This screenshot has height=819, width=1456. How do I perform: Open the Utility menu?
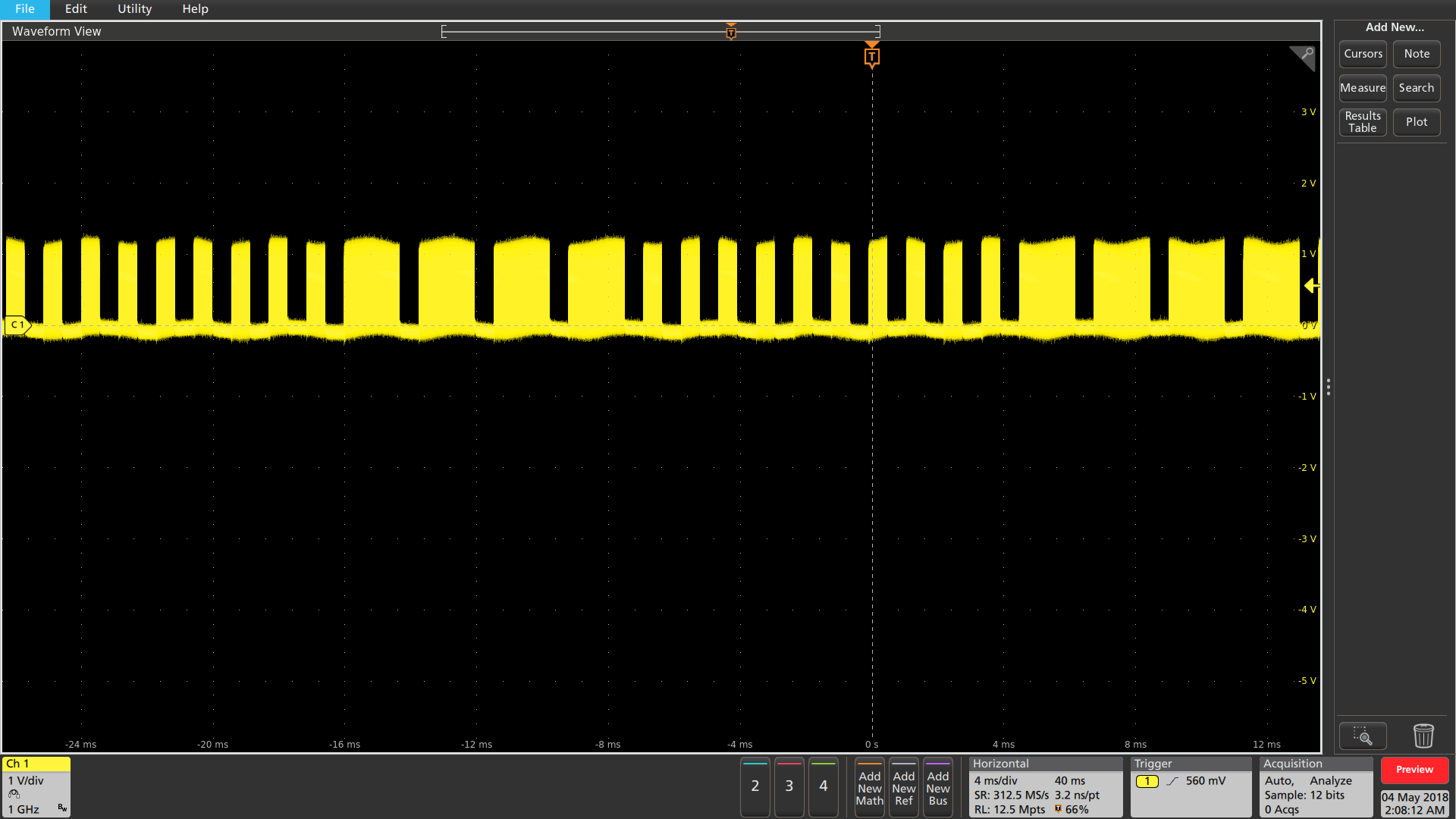134,9
